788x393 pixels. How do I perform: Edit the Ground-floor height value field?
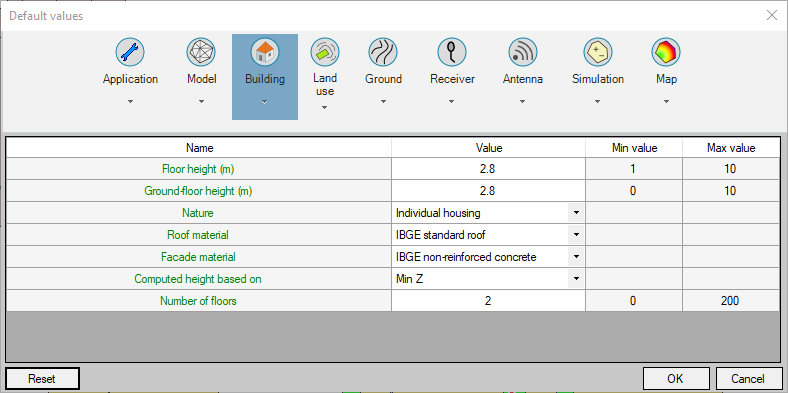[488, 191]
